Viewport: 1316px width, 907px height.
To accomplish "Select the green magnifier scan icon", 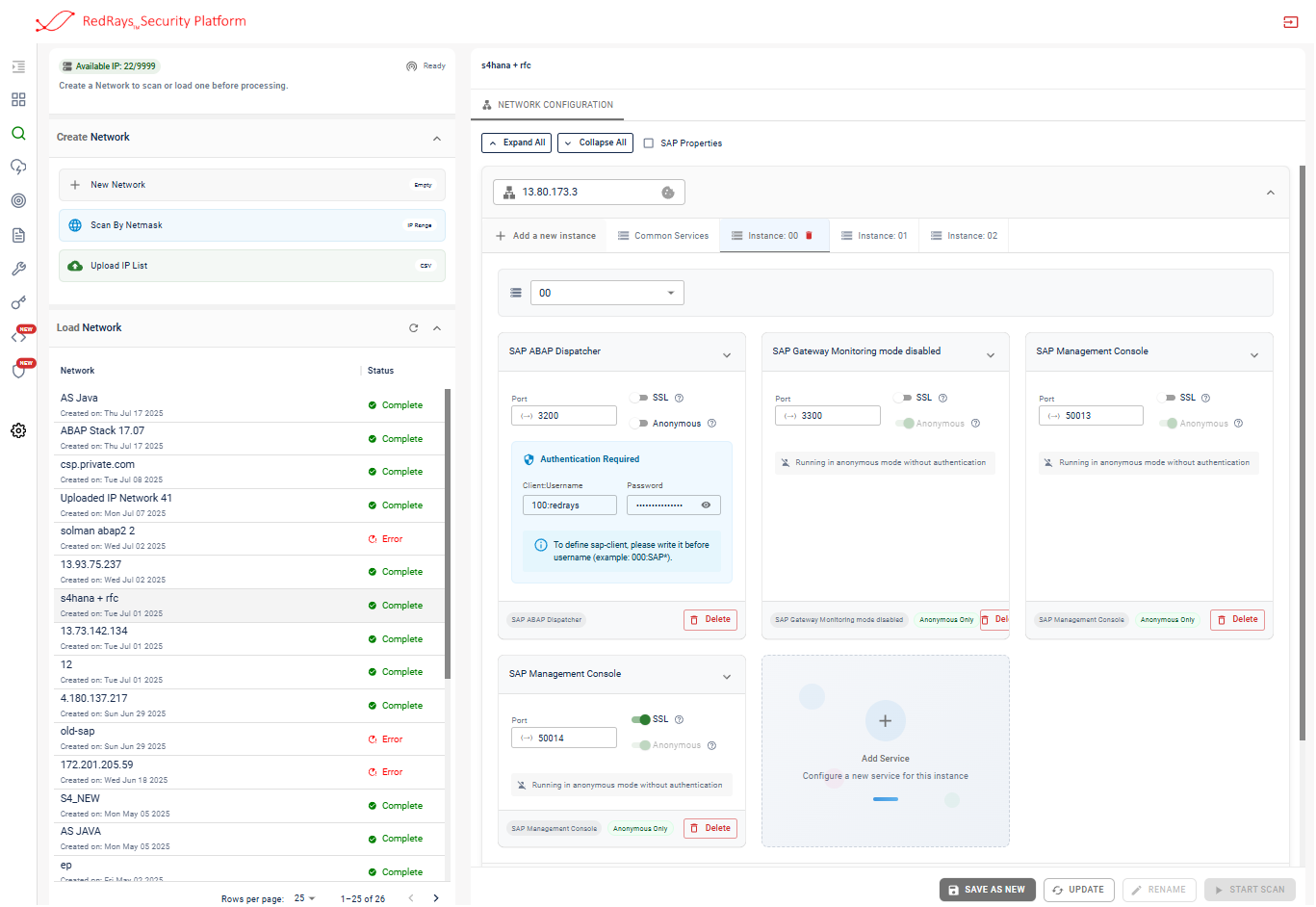I will coord(18,134).
